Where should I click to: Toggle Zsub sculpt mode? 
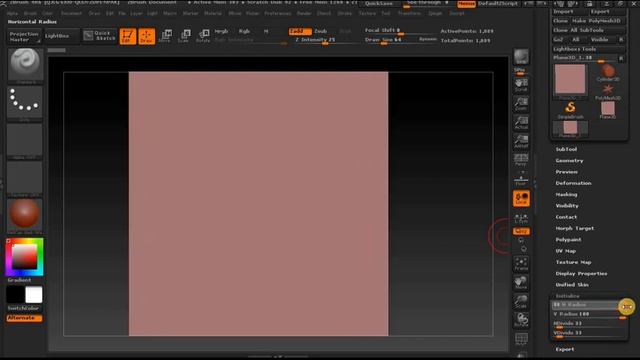pos(321,31)
